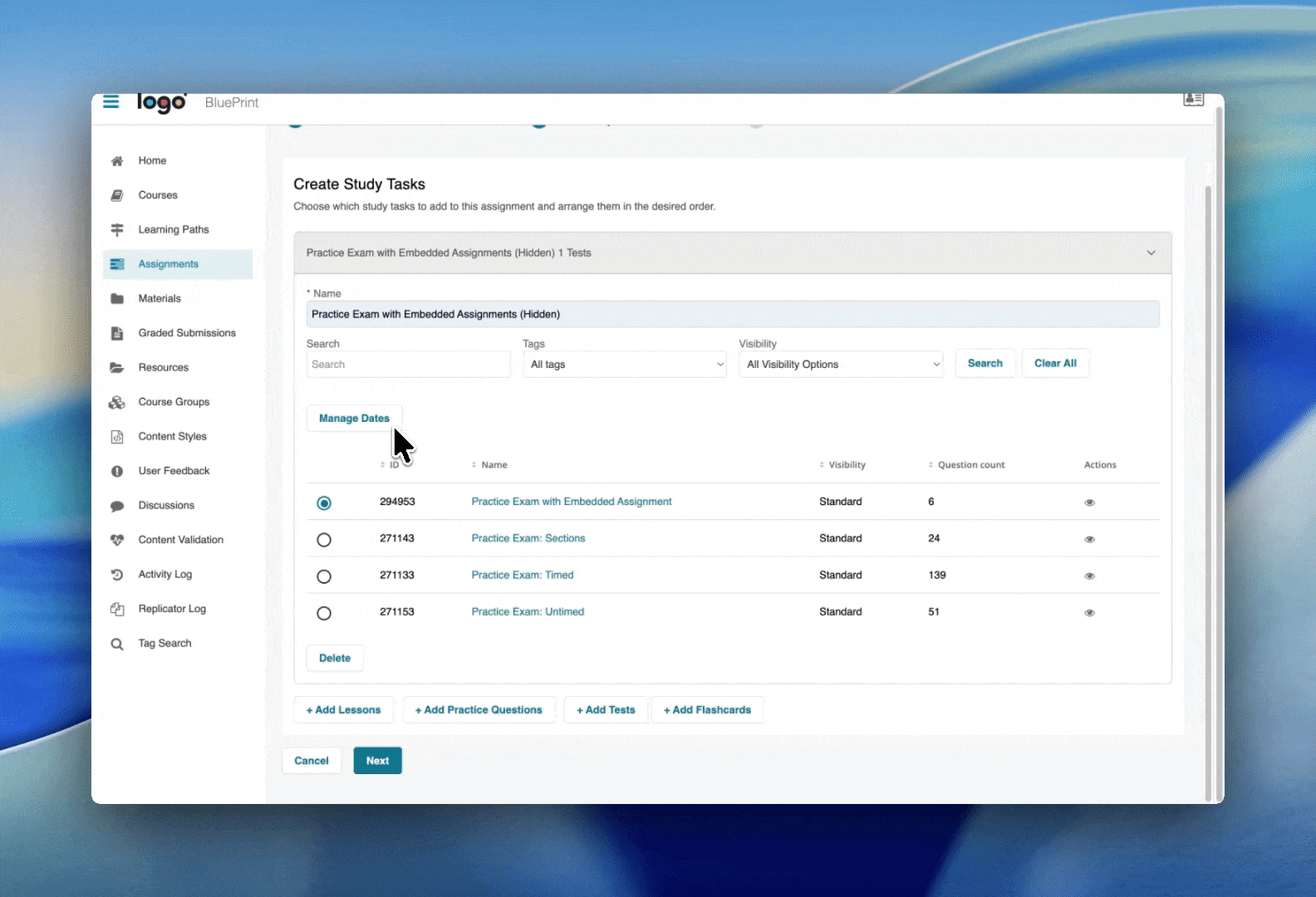Click the Cancel button
This screenshot has height=897, width=1316.
(x=312, y=761)
